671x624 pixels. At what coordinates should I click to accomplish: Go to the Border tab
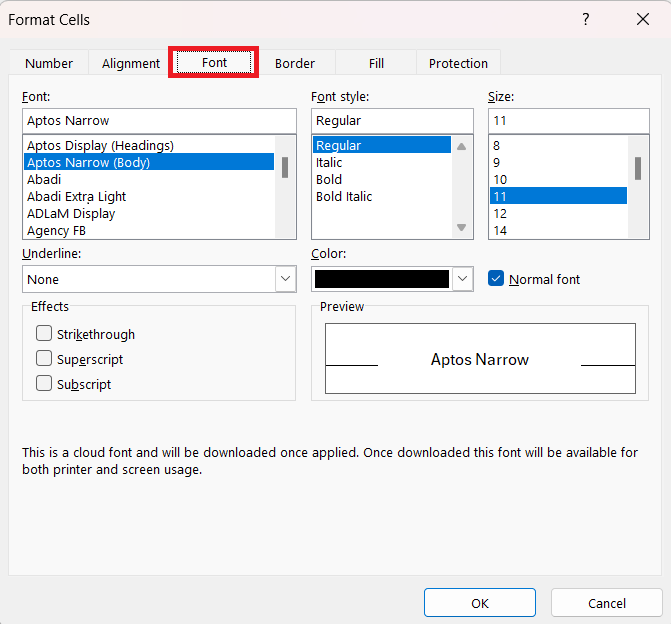pyautogui.click(x=295, y=63)
